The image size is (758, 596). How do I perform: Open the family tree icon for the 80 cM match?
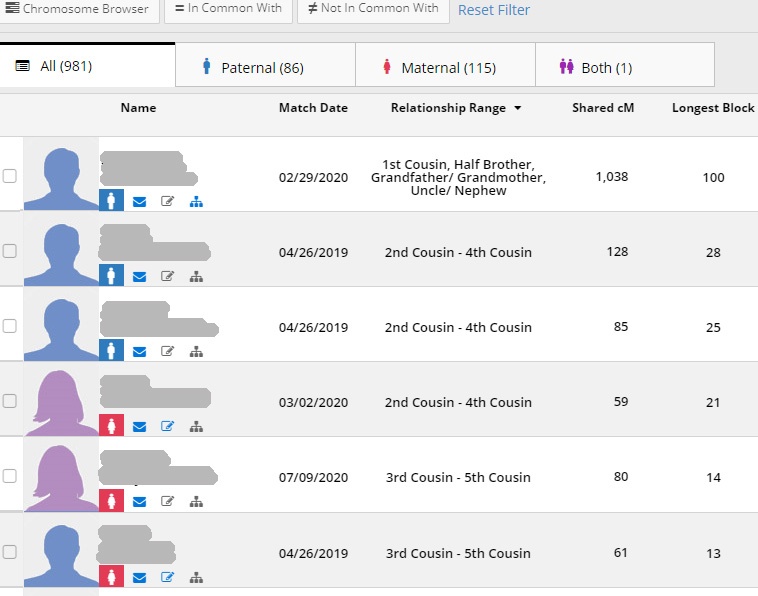pyautogui.click(x=196, y=501)
